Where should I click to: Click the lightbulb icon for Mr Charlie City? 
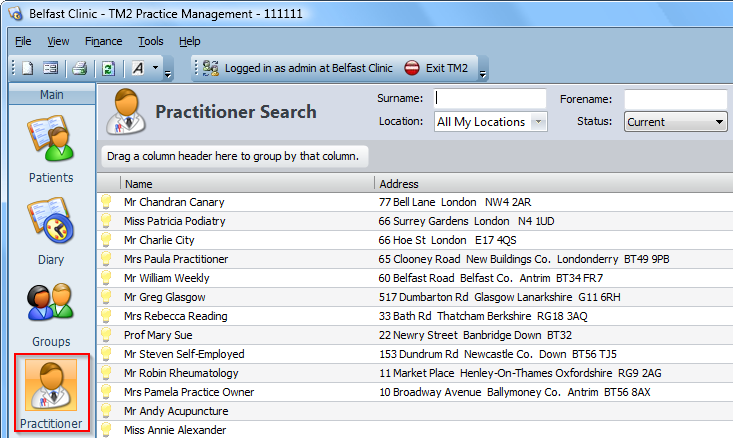[106, 239]
